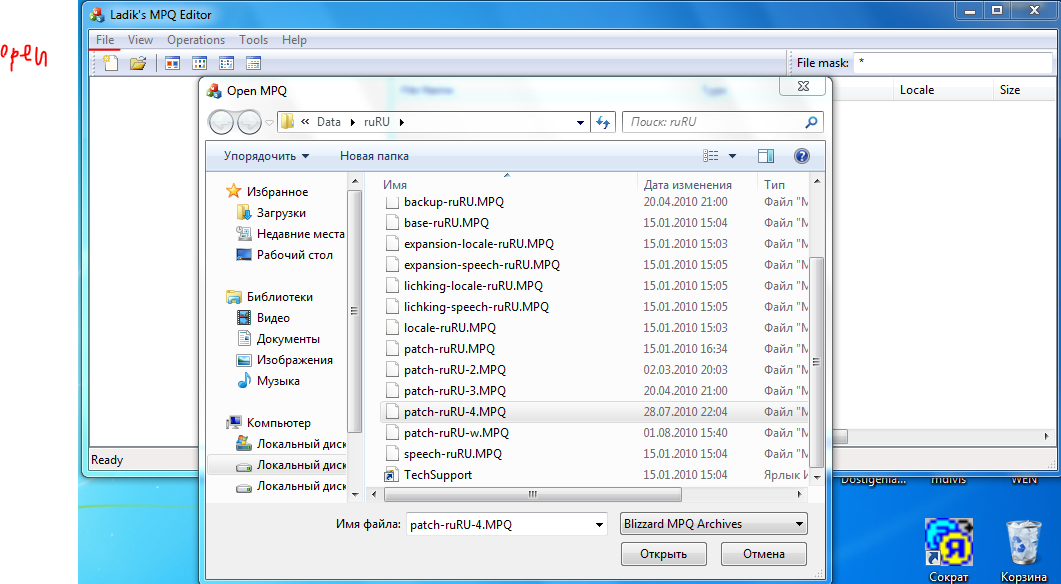
Task: Click the « breadcrumb overflow chevron
Action: [305, 122]
